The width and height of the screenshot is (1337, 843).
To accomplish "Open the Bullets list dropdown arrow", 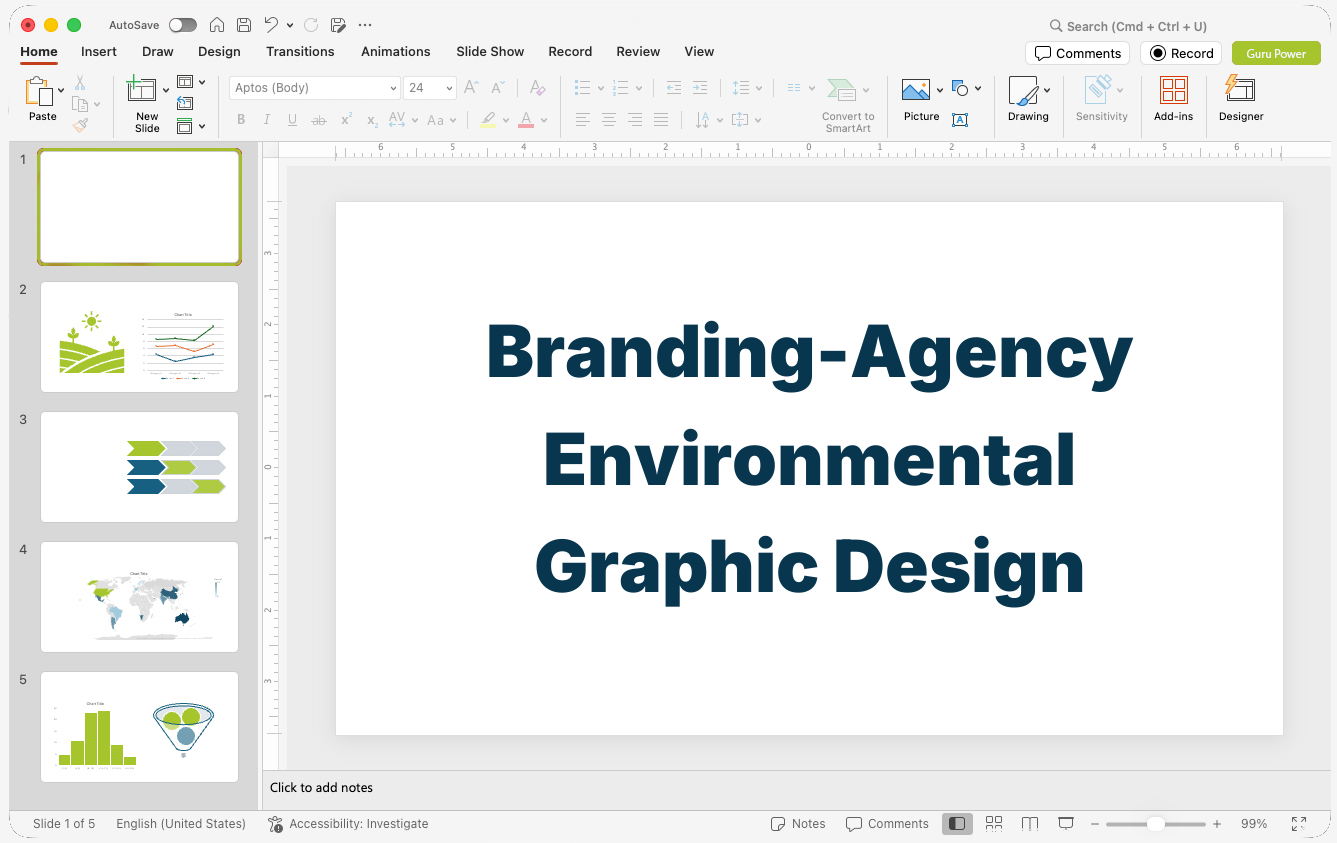I will click(x=601, y=88).
